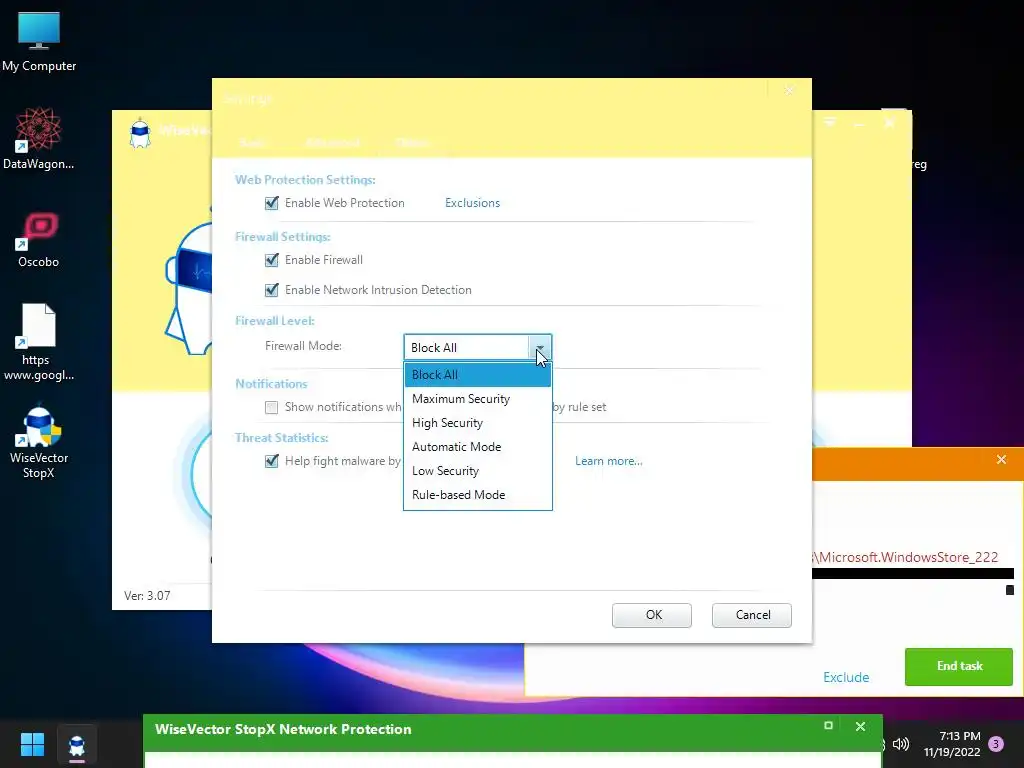Choose High Security firewall mode
Screen dimensions: 1024x768
point(477,423)
